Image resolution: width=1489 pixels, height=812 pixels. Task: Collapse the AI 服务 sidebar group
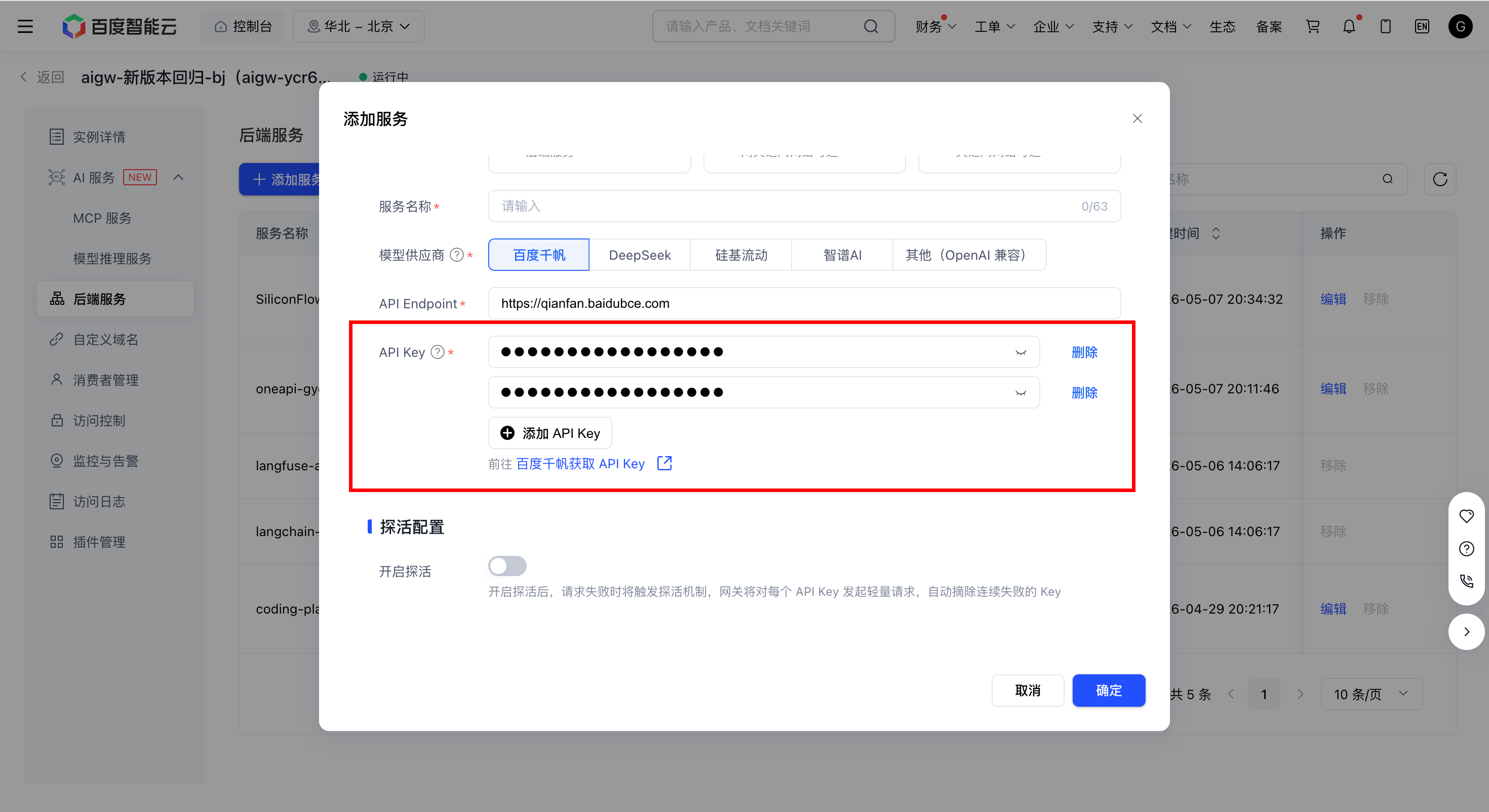tap(178, 177)
